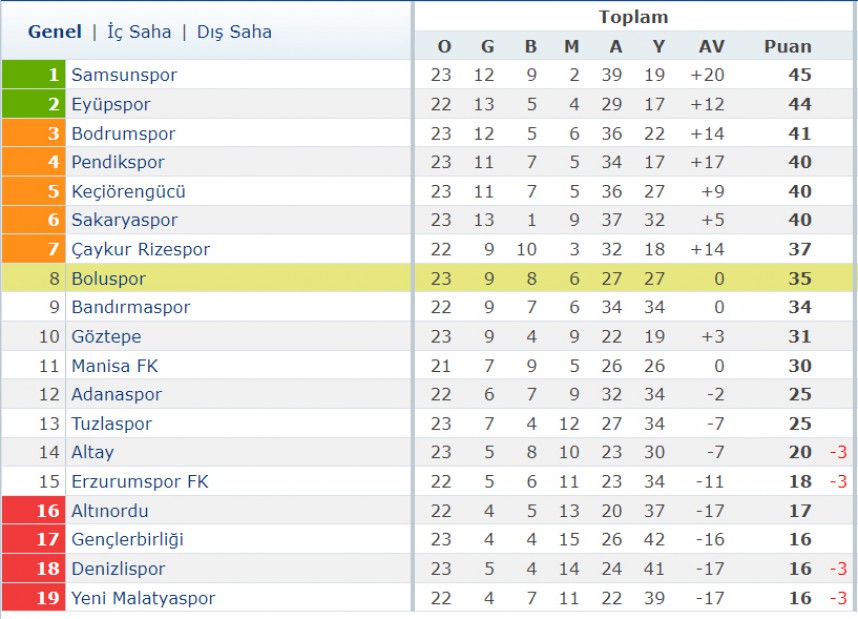The width and height of the screenshot is (858, 619).
Task: Open the Bandırmaspor team link
Action: pos(131,307)
